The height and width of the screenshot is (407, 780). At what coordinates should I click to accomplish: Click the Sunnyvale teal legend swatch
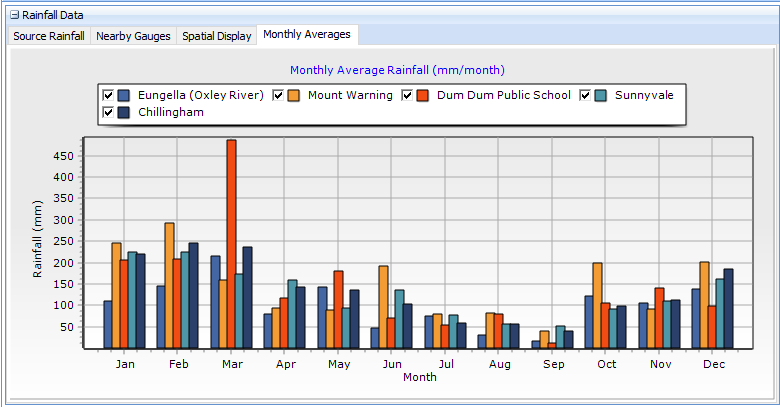601,95
